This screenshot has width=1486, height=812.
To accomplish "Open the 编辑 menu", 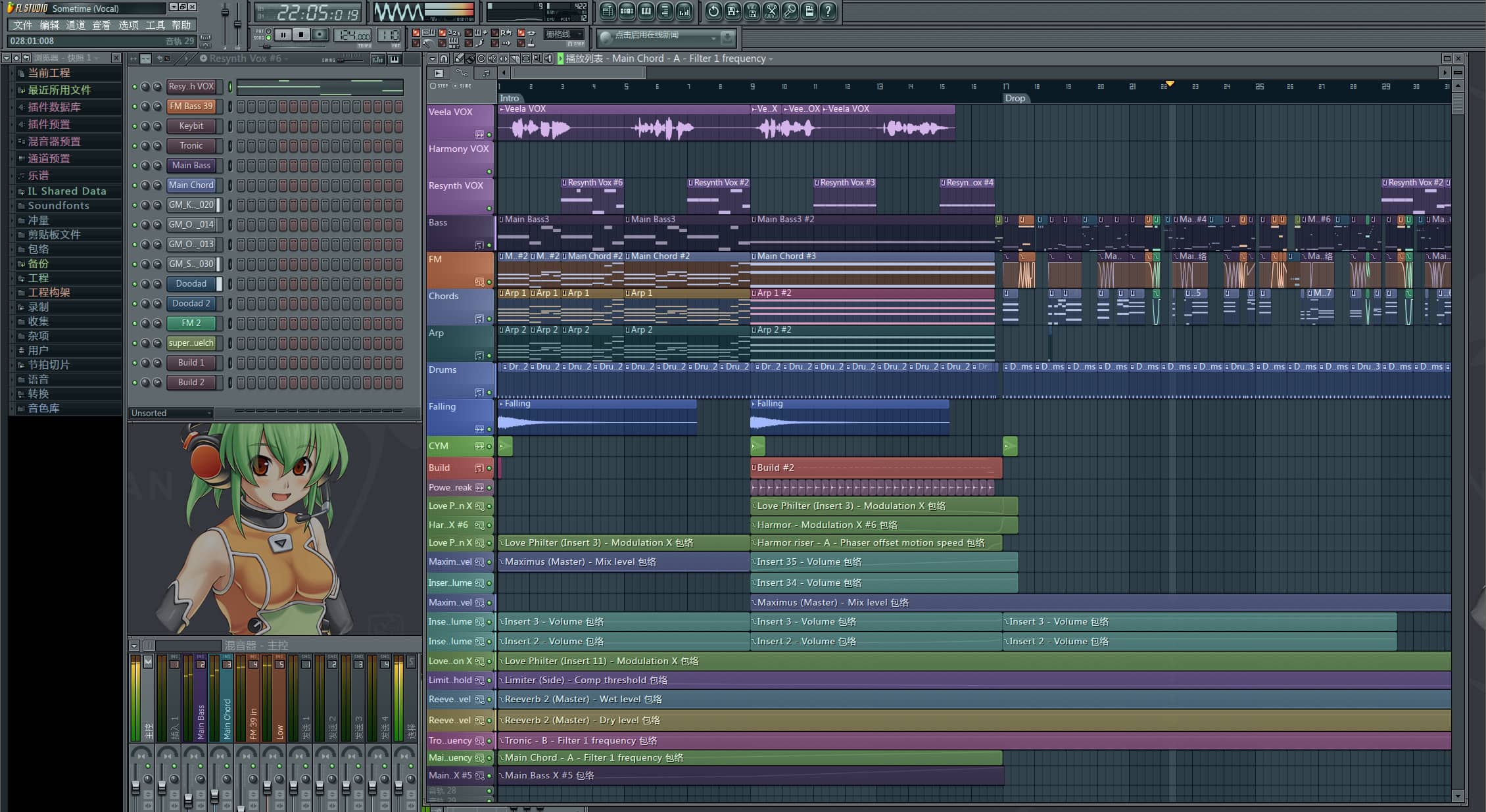I will click(49, 25).
